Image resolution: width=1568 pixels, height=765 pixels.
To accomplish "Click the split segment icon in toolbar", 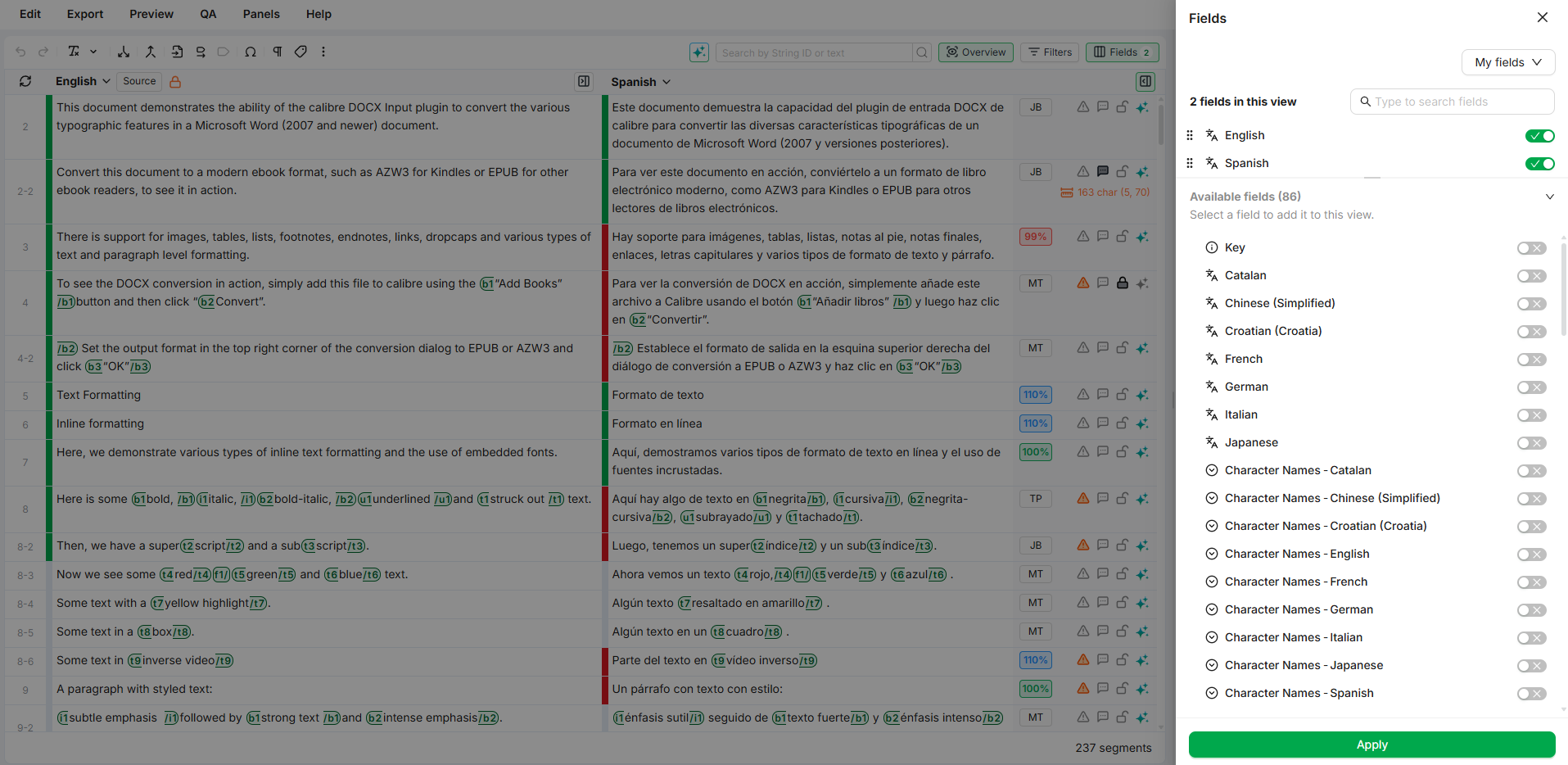I will tap(124, 52).
